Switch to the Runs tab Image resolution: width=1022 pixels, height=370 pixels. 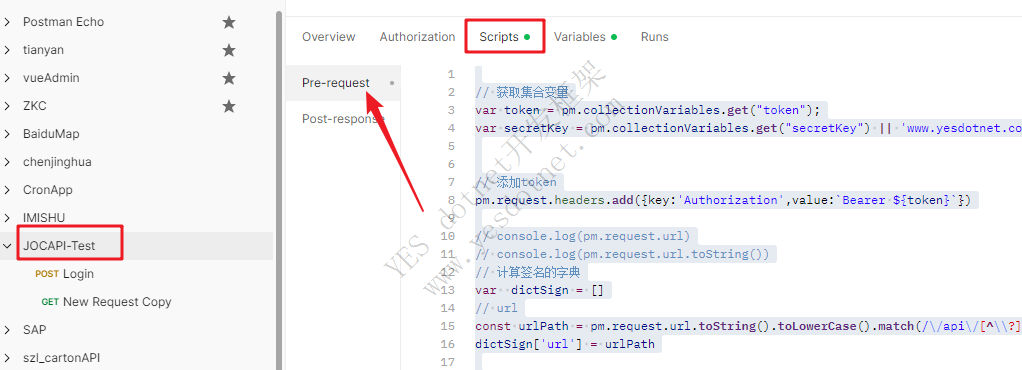(x=654, y=37)
